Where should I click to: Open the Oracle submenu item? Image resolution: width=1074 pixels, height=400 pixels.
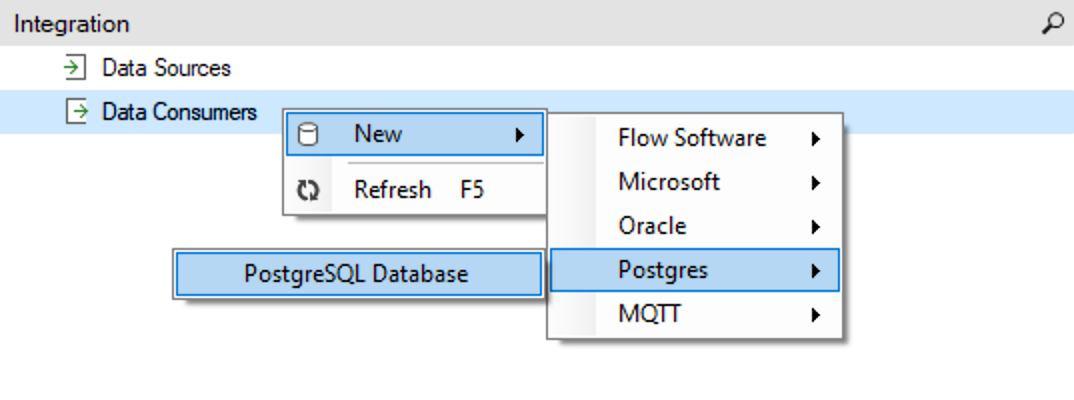(695, 226)
